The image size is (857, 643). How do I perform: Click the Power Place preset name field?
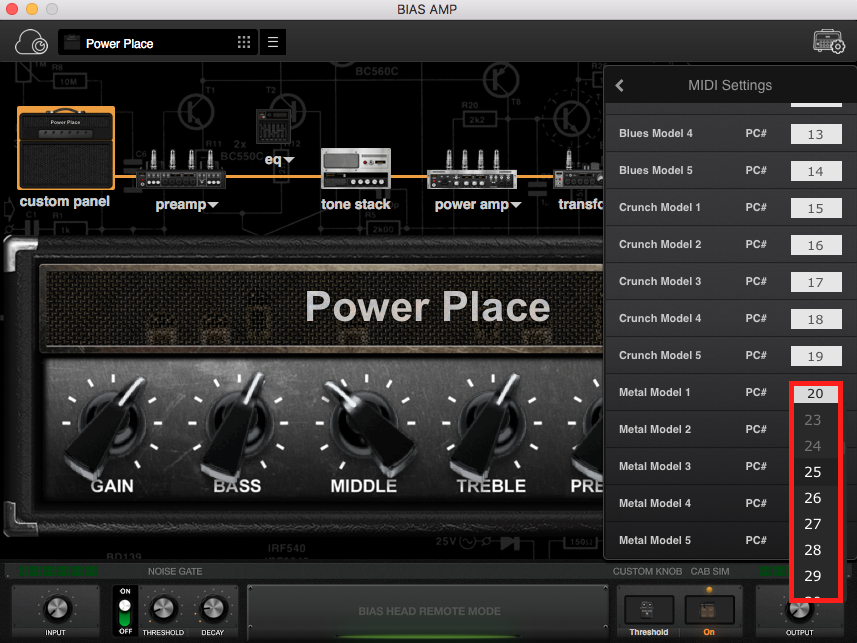click(157, 42)
